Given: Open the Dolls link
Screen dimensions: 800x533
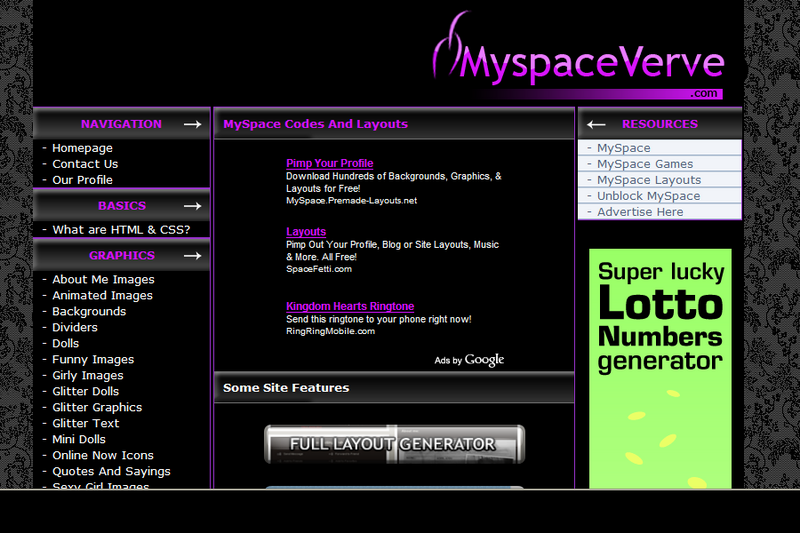Looking at the screenshot, I should (x=65, y=343).
